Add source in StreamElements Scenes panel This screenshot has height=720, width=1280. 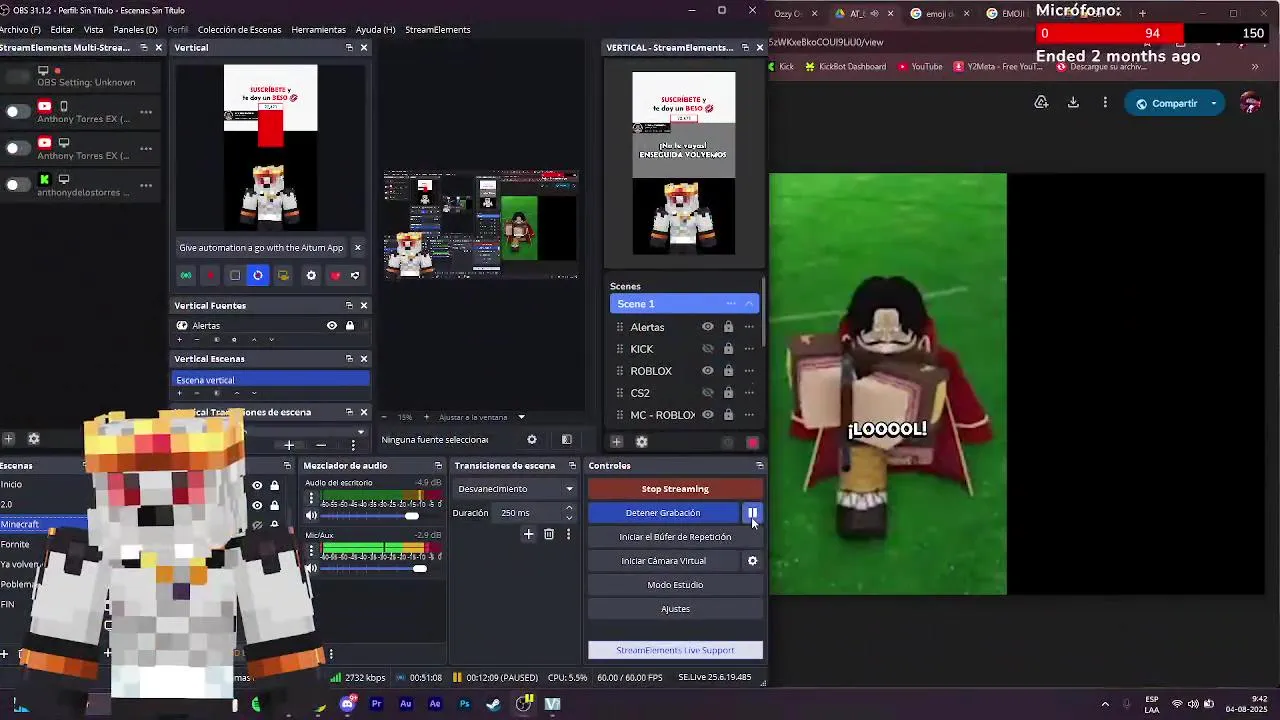(x=616, y=442)
